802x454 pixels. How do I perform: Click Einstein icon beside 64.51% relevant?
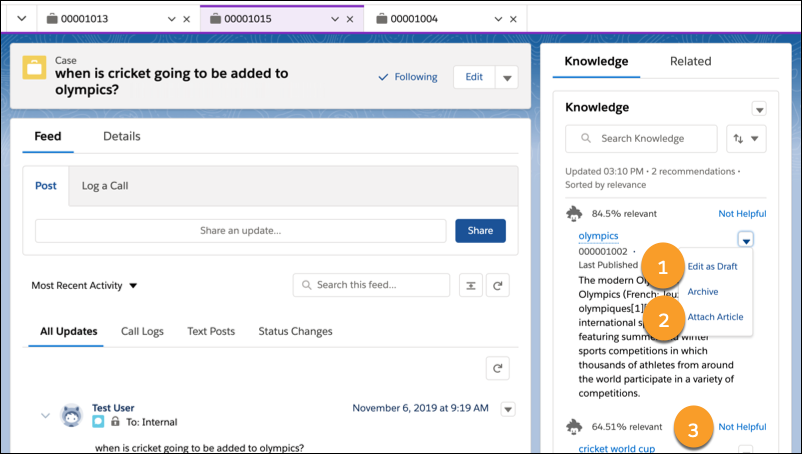[x=574, y=426]
